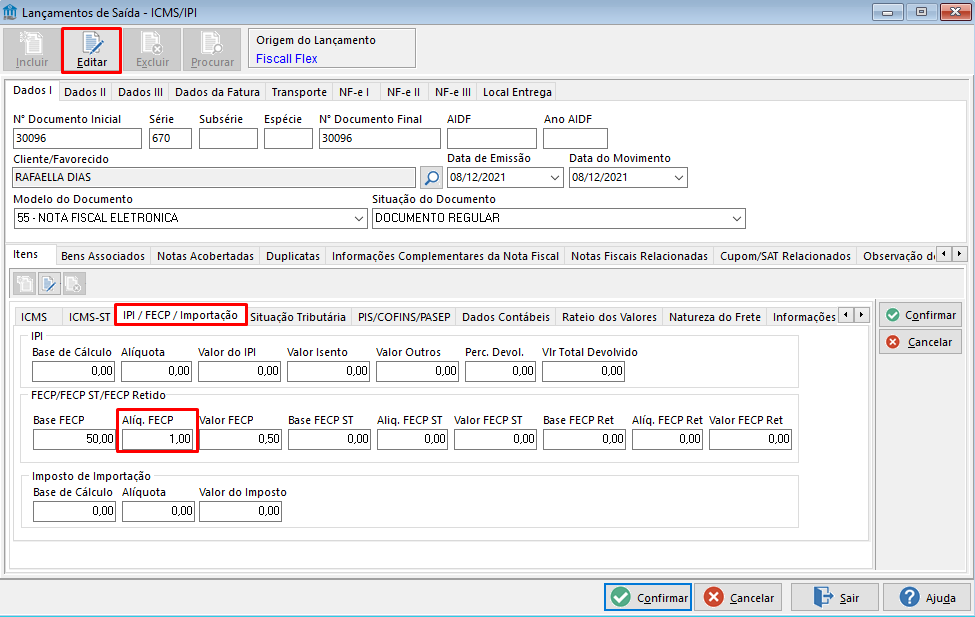Open the Fiscall Flex origin link

click(287, 58)
